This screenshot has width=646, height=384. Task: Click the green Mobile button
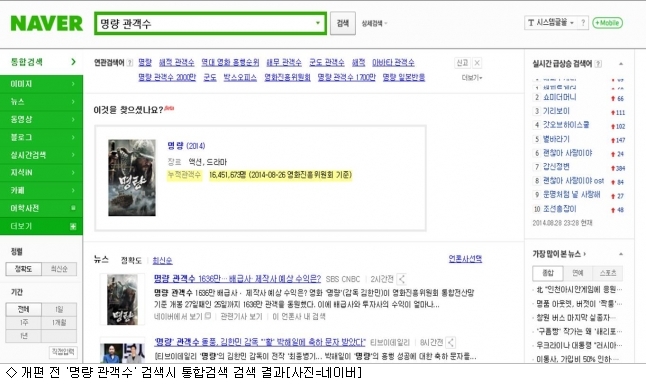(607, 23)
